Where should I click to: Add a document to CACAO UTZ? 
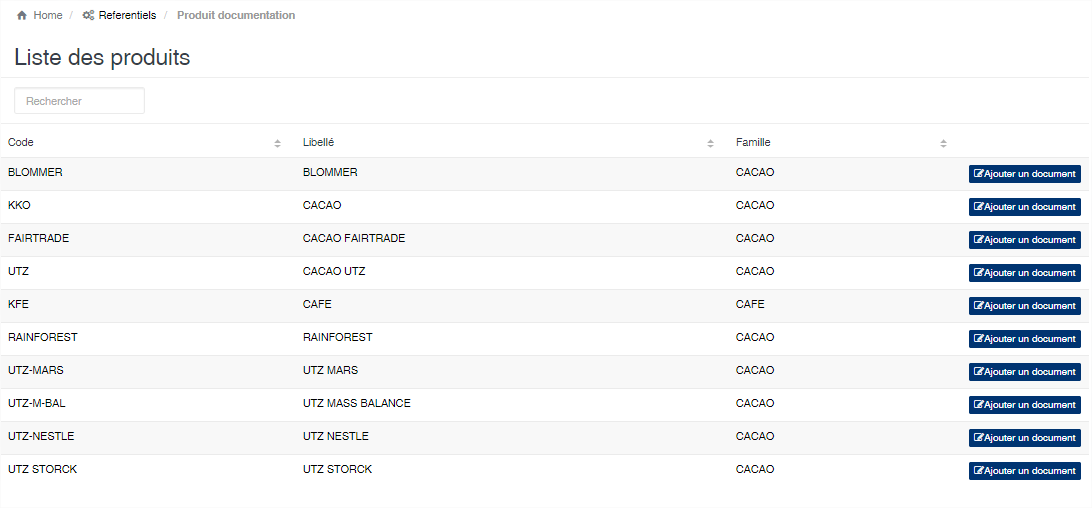tap(1024, 273)
